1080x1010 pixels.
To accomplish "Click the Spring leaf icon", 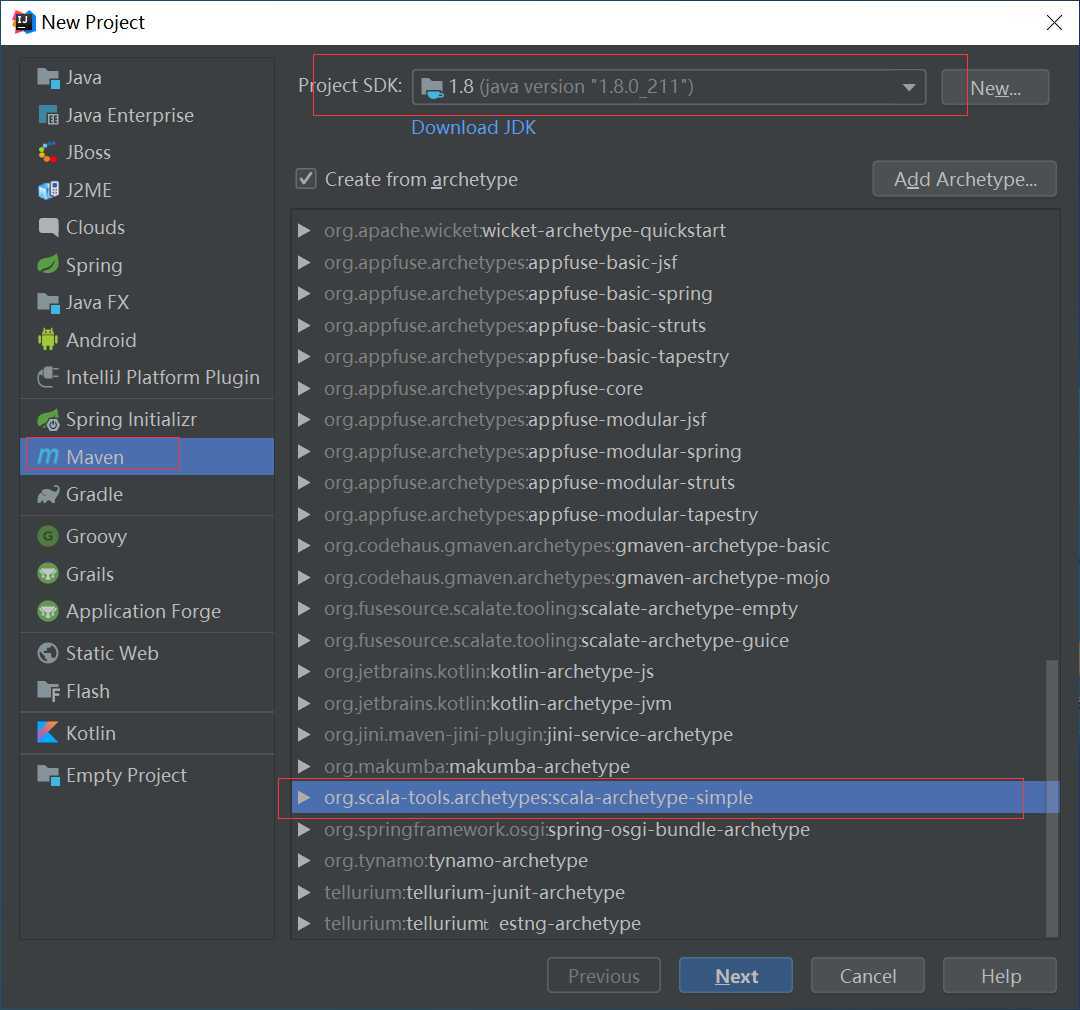I will 48,265.
